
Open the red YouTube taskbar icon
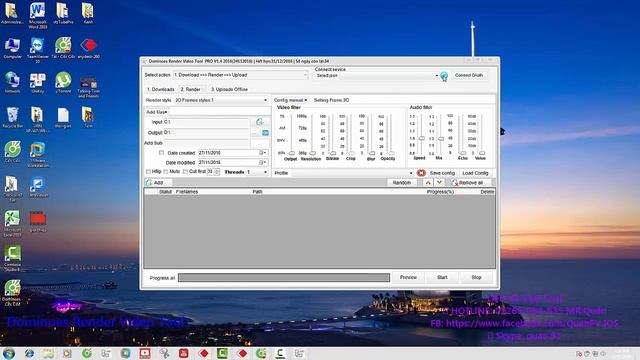coord(184,353)
